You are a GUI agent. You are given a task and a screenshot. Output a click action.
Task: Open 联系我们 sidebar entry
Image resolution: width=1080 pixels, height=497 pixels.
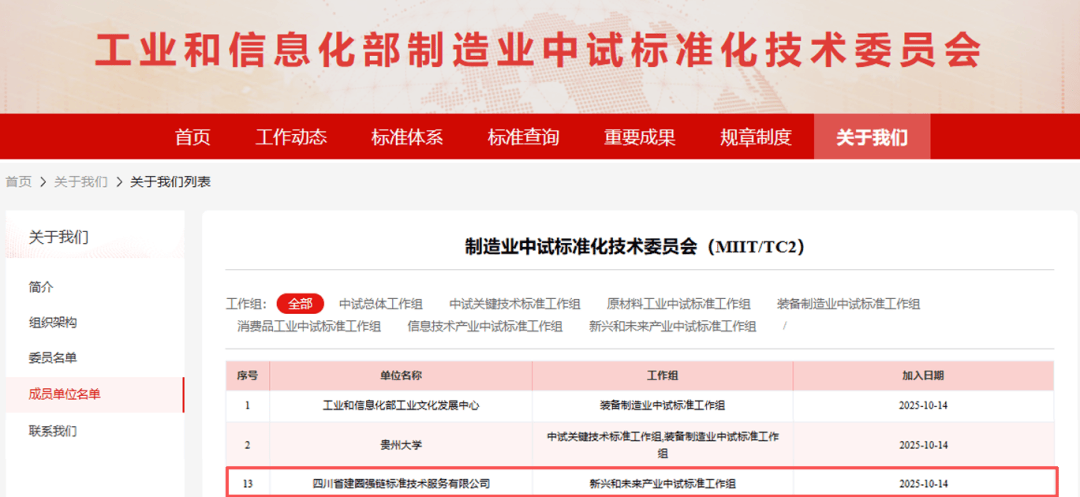pyautogui.click(x=53, y=431)
